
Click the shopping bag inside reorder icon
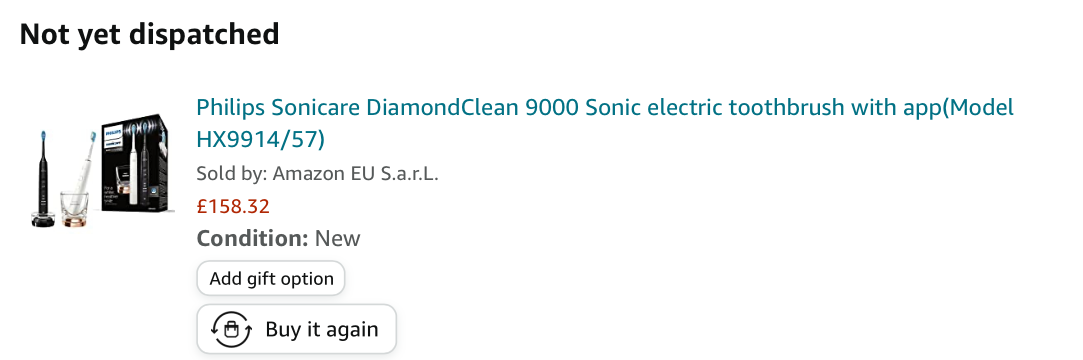[x=231, y=331]
